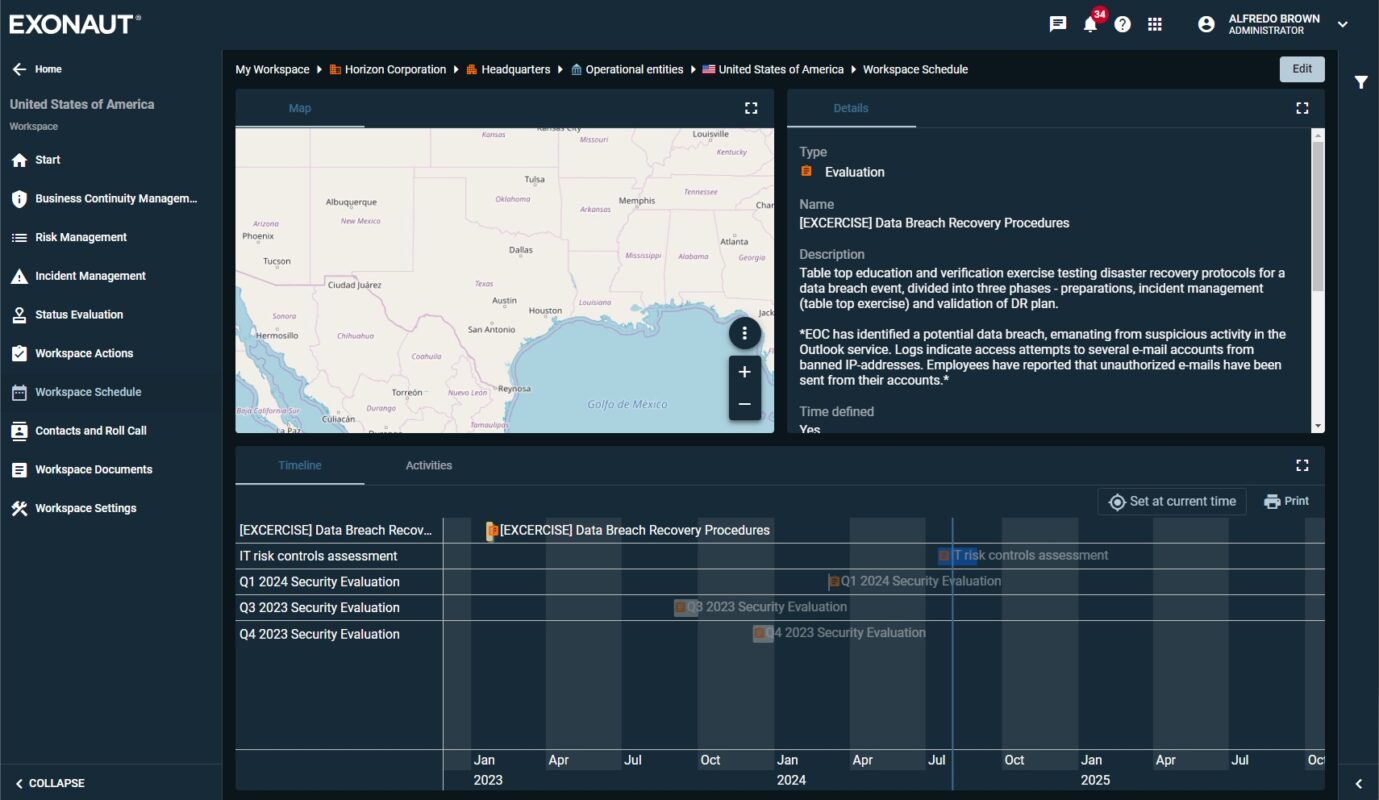The height and width of the screenshot is (800, 1379).
Task: Open the chat messages icon
Action: (1058, 24)
